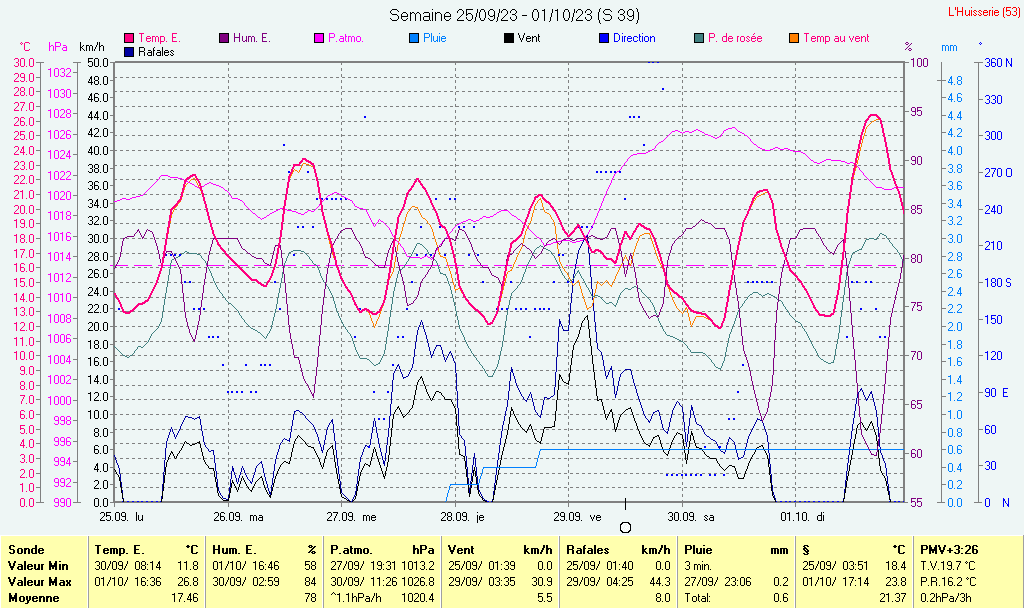Click the 27.09. me date label
This screenshot has height=608, width=1024.
351,517
